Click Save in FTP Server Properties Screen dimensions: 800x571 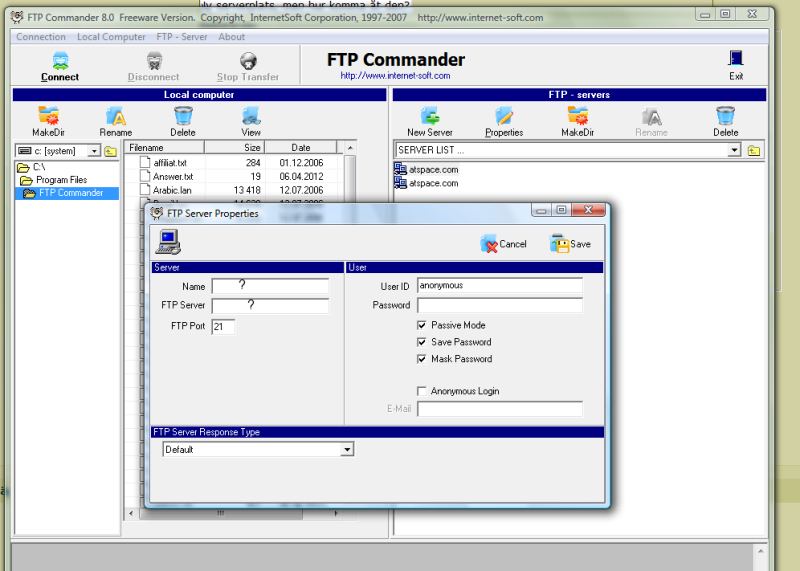click(x=570, y=244)
